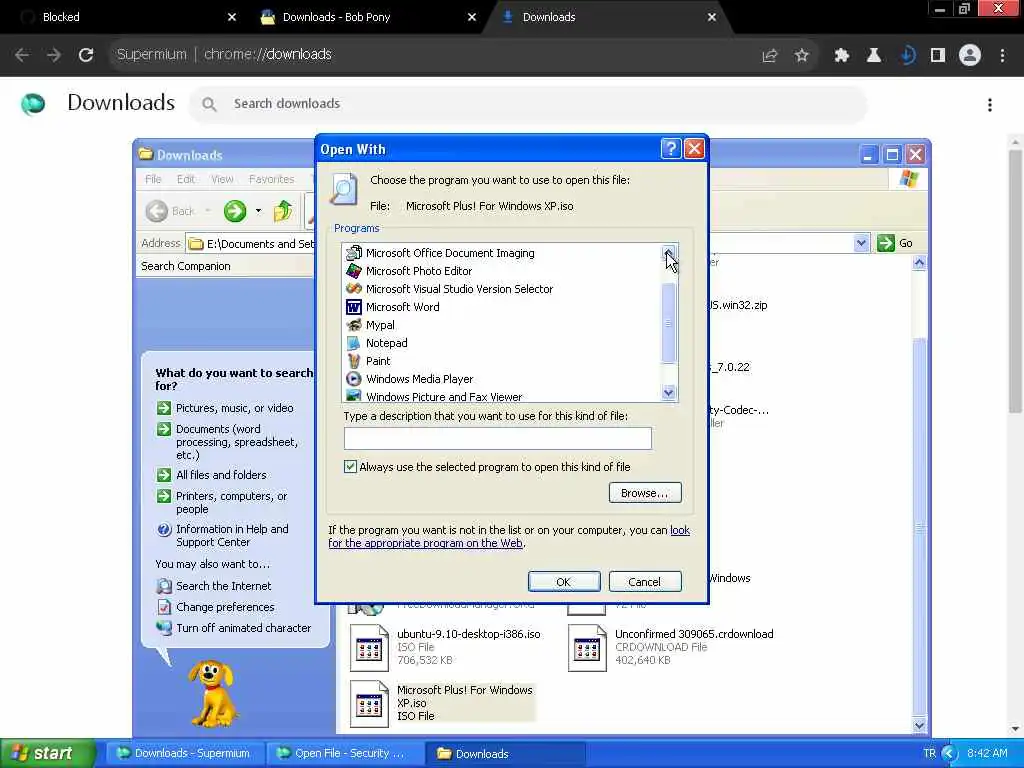1024x768 pixels.
Task: Click Cancel in Open With dialog
Action: (645, 582)
